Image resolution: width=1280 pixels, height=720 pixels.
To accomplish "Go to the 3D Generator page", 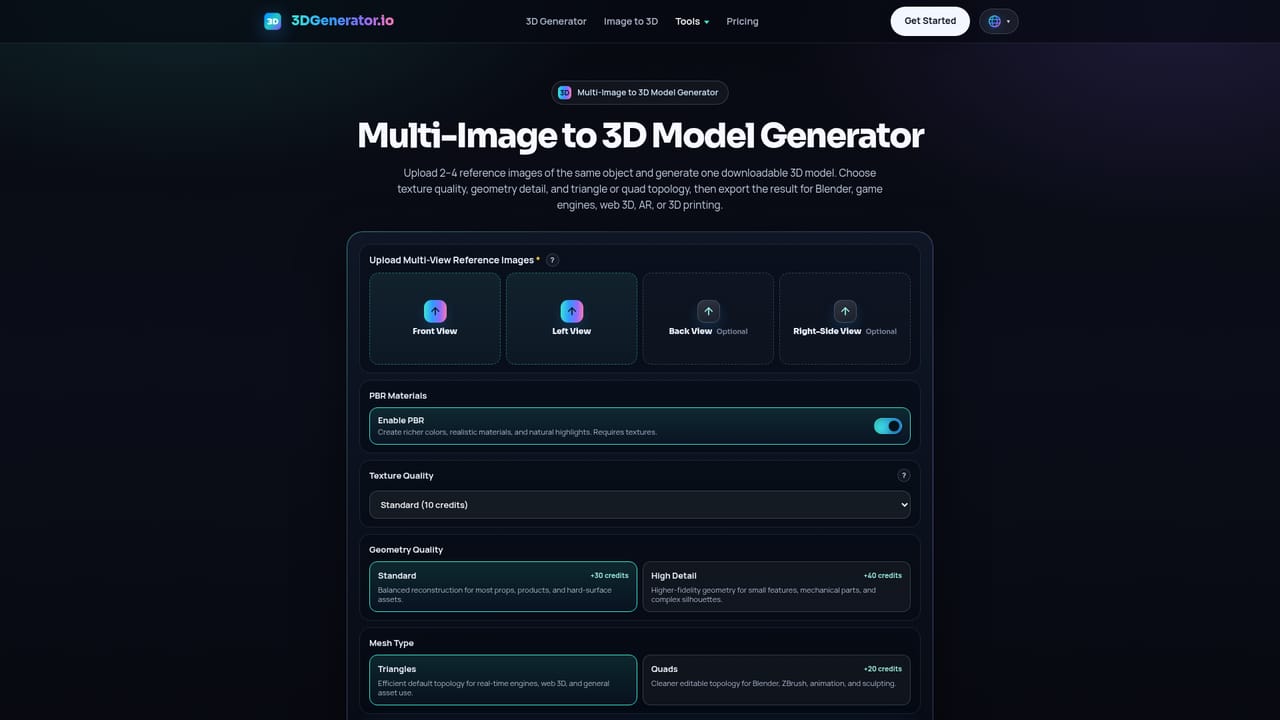I will [x=556, y=21].
